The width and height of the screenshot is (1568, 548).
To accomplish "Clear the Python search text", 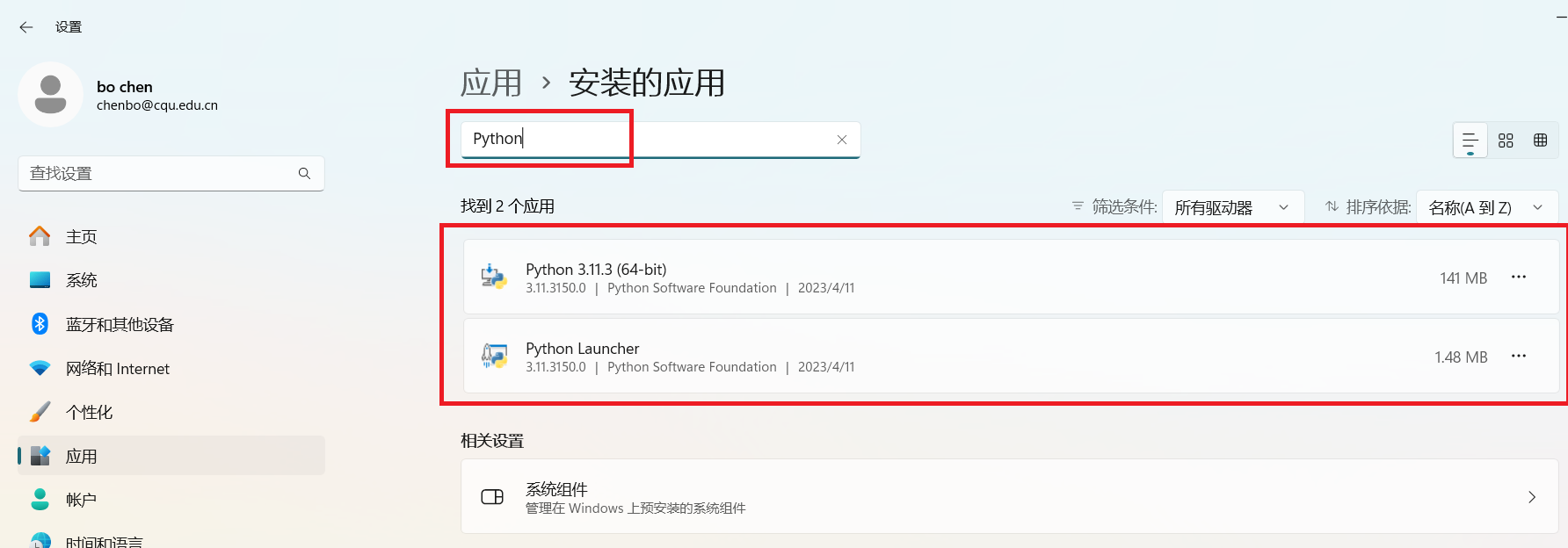I will pyautogui.click(x=842, y=140).
